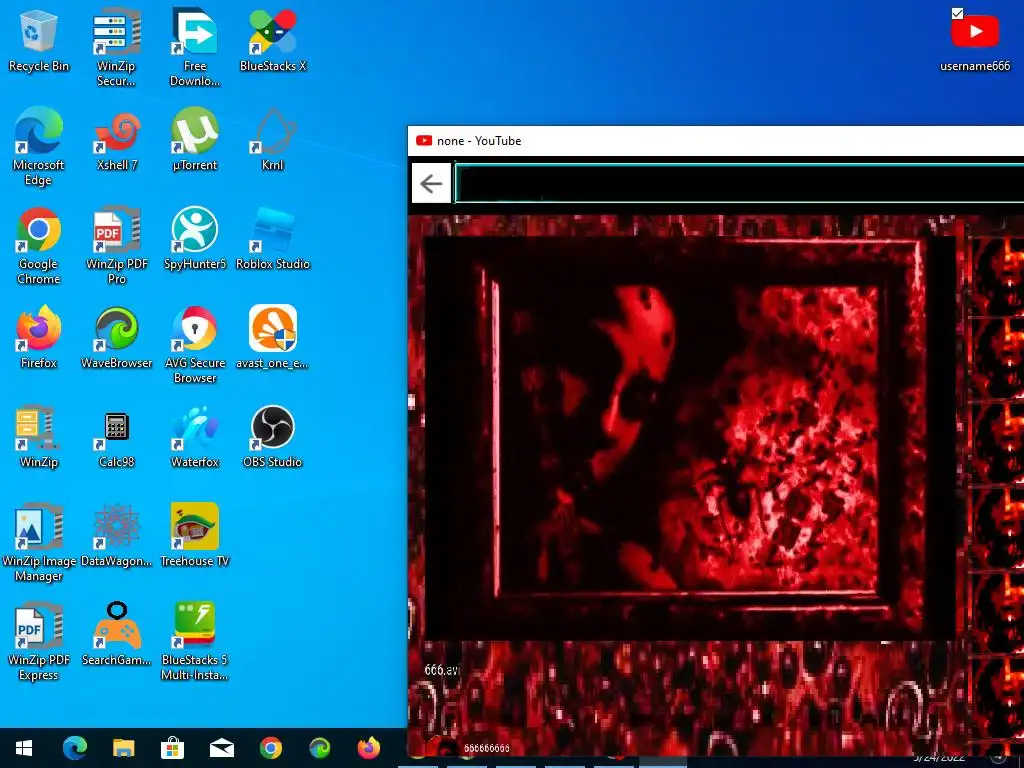Launch the SpyHunter5 desktop icon
Image resolution: width=1024 pixels, height=768 pixels.
(195, 239)
